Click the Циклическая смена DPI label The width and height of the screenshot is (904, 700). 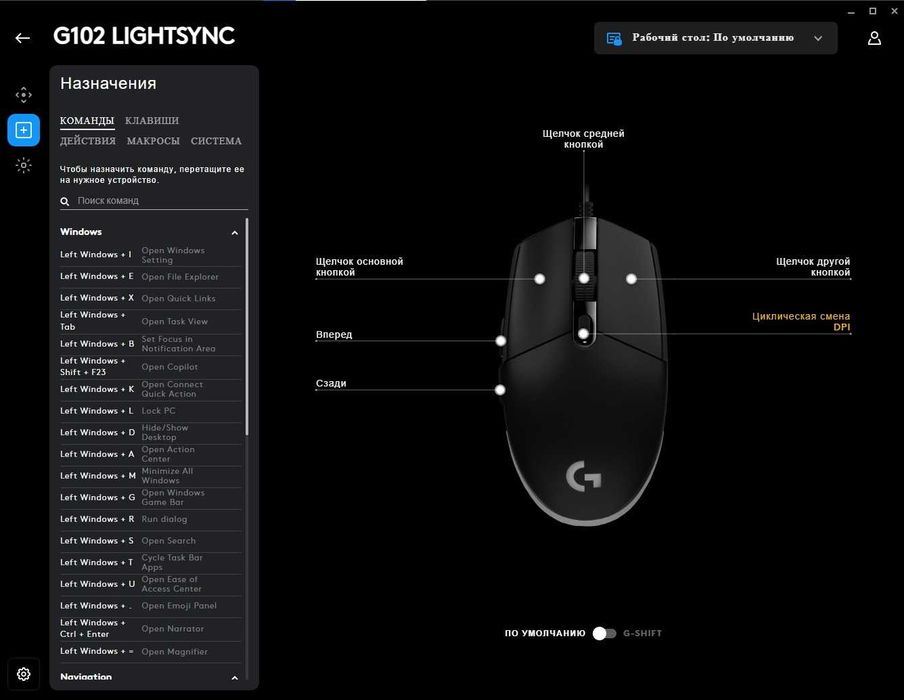point(801,322)
